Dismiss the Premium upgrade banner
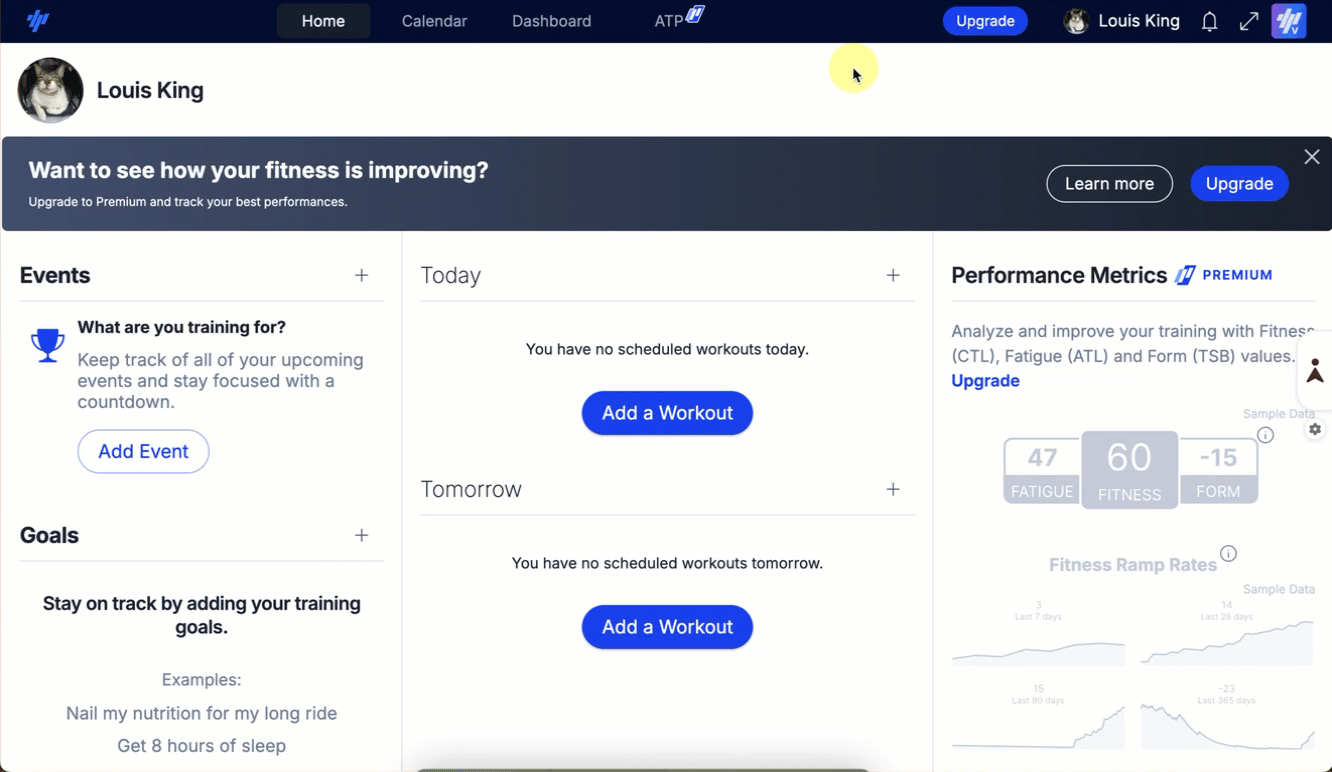Viewport: 1332px width, 772px height. pos(1312,157)
